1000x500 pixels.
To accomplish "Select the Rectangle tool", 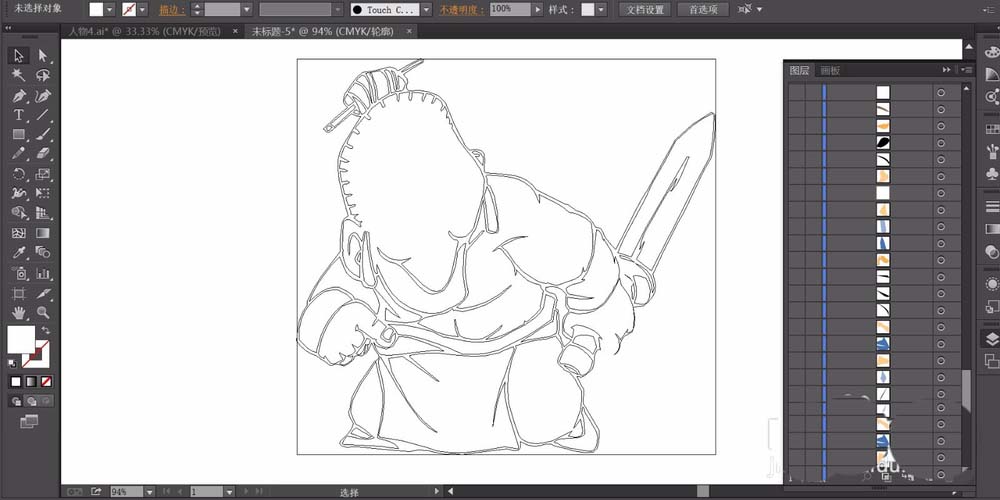I will tap(18, 135).
